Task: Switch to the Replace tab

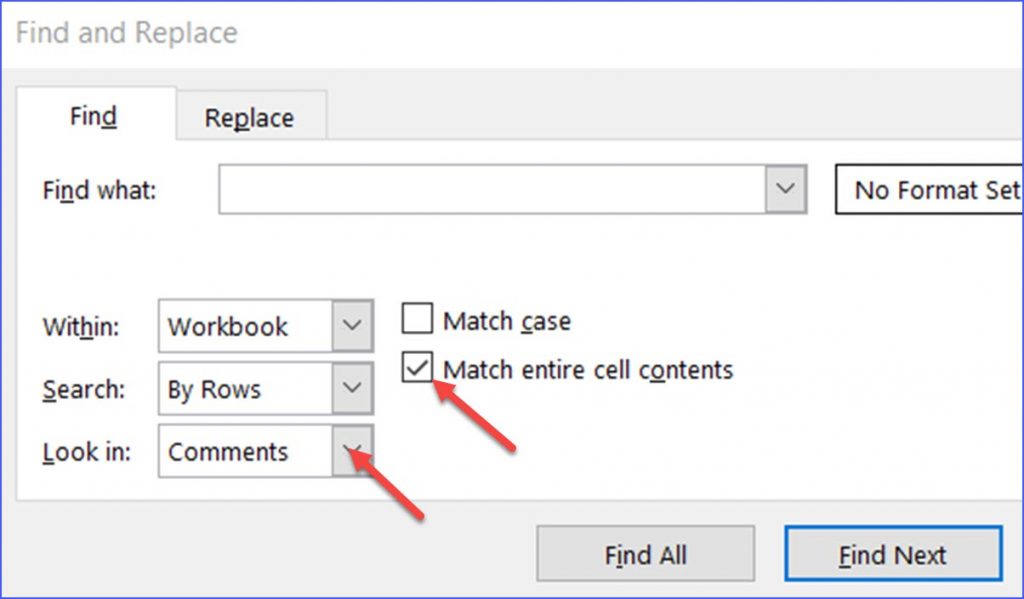Action: click(249, 116)
